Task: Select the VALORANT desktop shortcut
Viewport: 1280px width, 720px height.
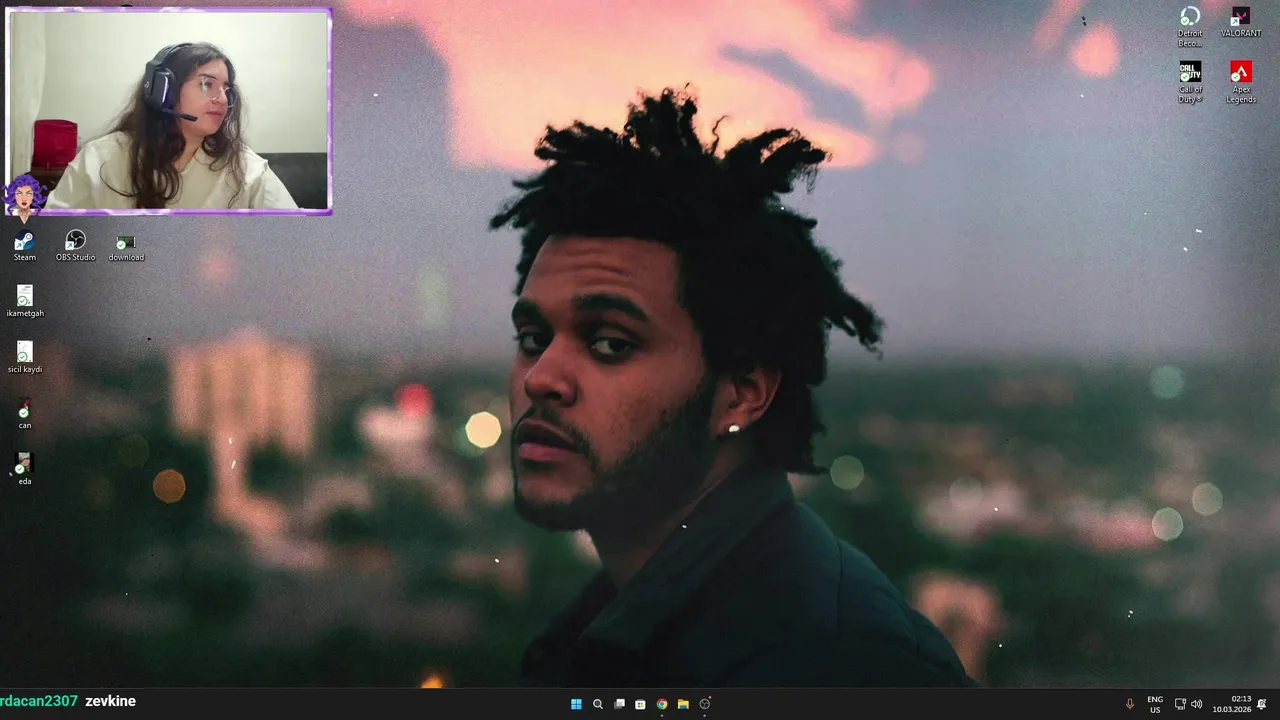Action: 1241,22
